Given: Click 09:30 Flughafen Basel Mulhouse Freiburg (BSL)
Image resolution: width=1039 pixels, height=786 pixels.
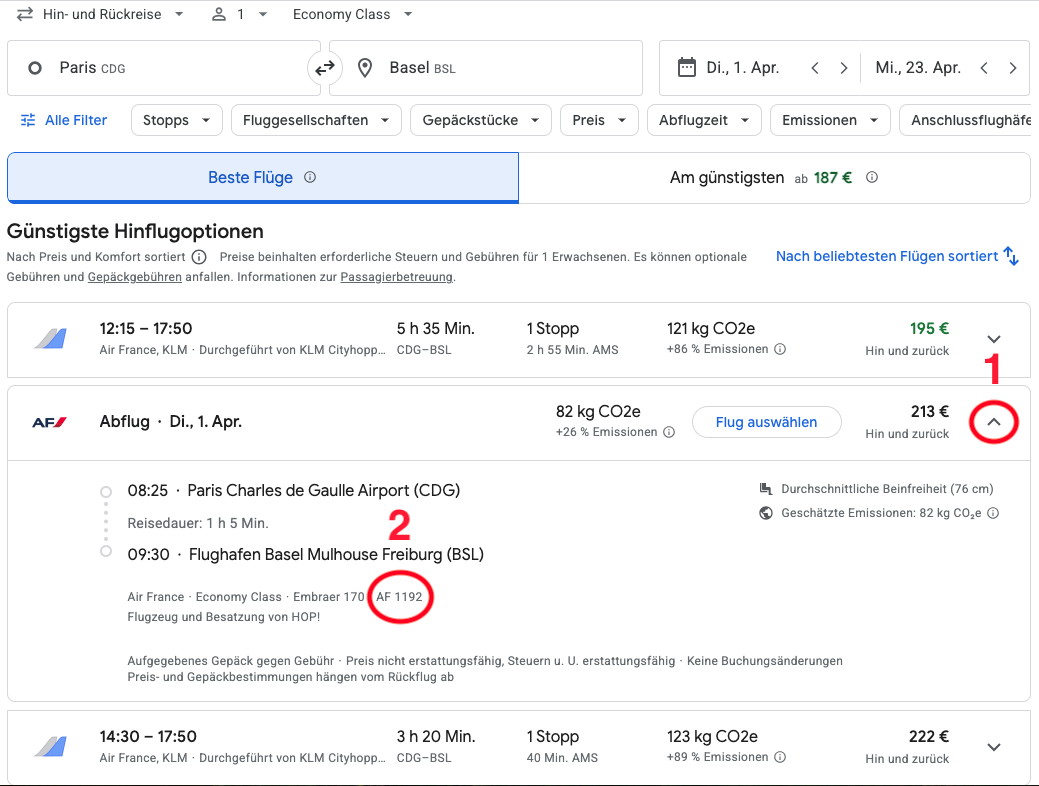Looking at the screenshot, I should (x=305, y=554).
